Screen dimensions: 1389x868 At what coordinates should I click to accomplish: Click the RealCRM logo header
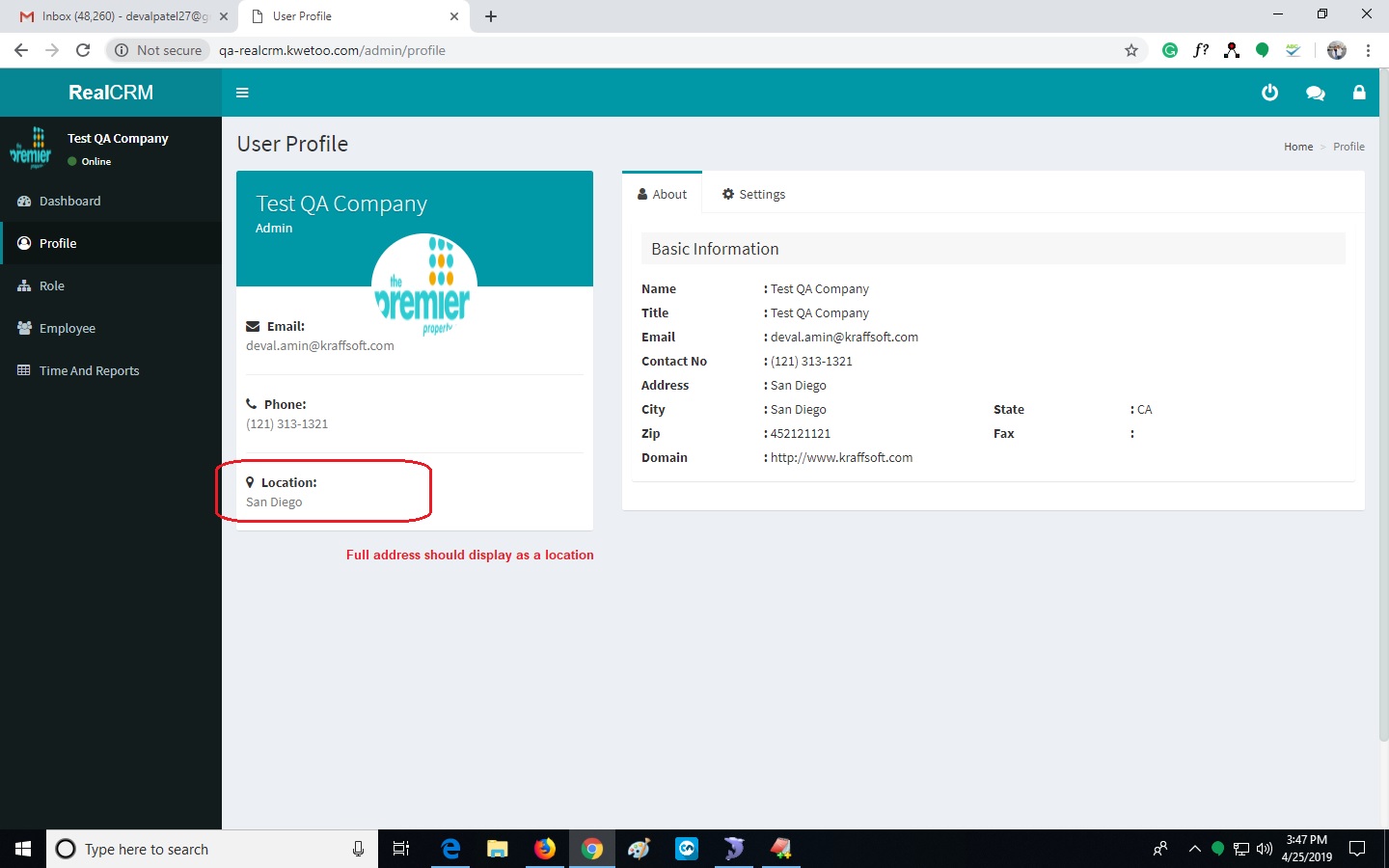[111, 93]
